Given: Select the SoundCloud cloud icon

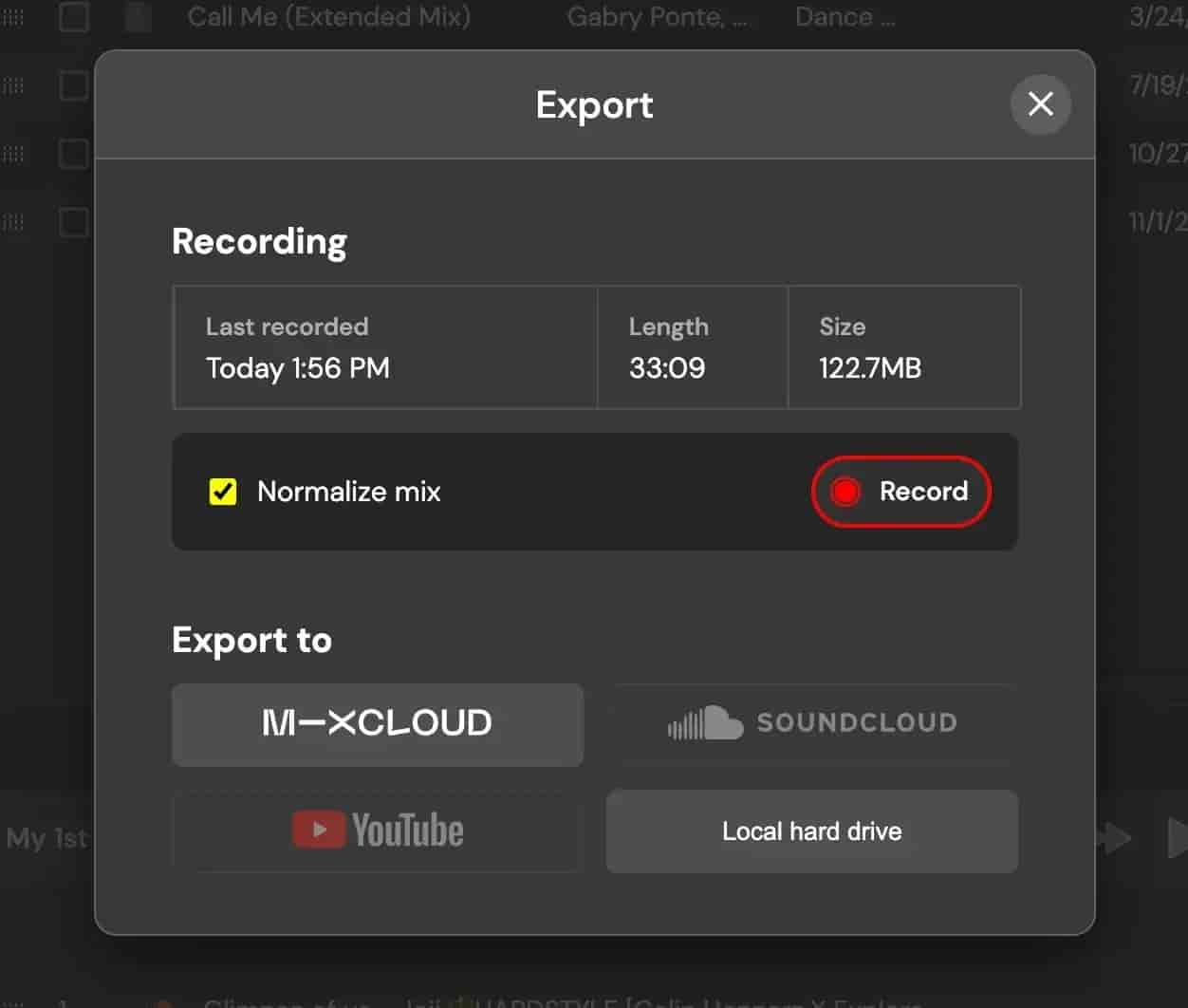Looking at the screenshot, I should pos(706,722).
